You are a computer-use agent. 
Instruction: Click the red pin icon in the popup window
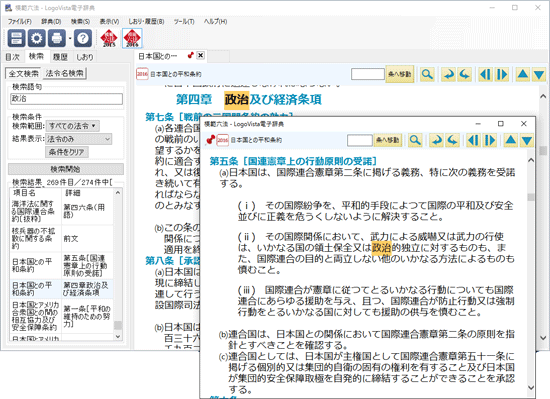[210, 140]
